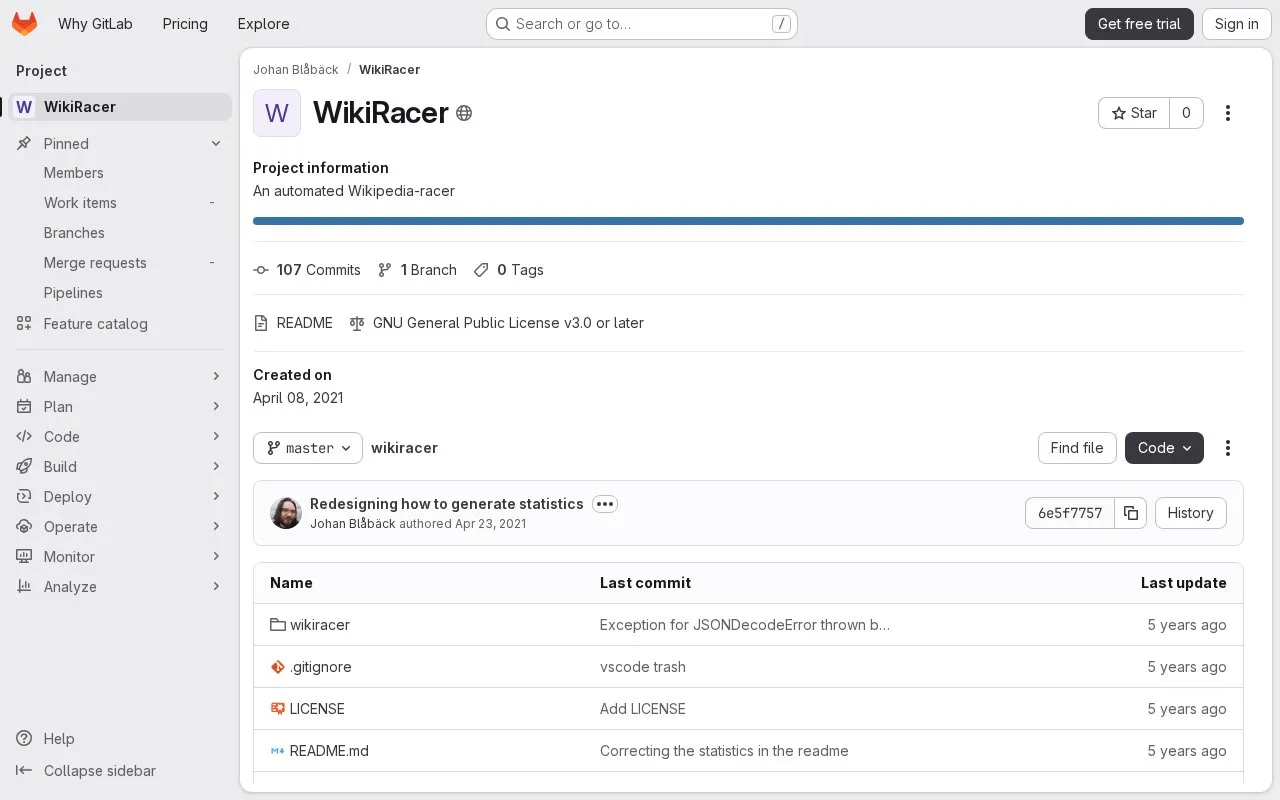Collapse the Pinned sidebar section
This screenshot has width=1280, height=800.
pos(120,144)
